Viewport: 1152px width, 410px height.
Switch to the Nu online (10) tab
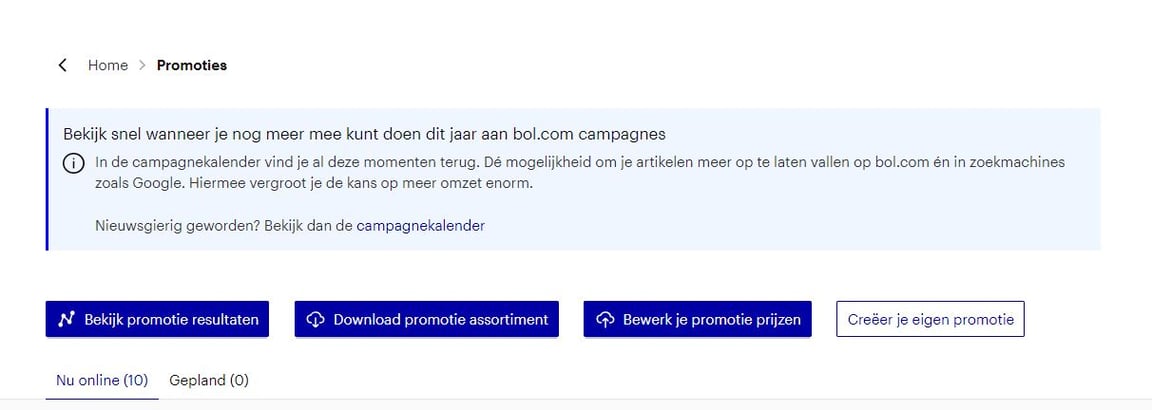[x=102, y=380]
